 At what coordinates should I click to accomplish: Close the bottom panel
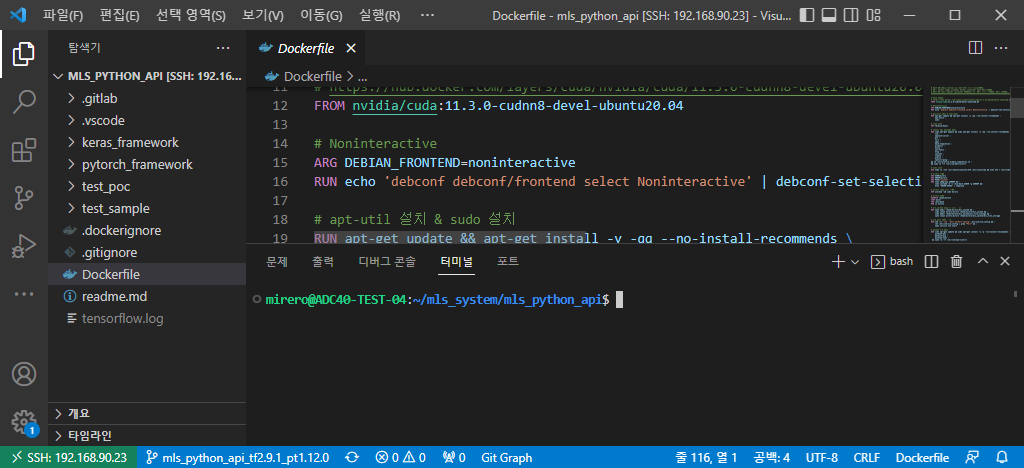click(x=1004, y=262)
